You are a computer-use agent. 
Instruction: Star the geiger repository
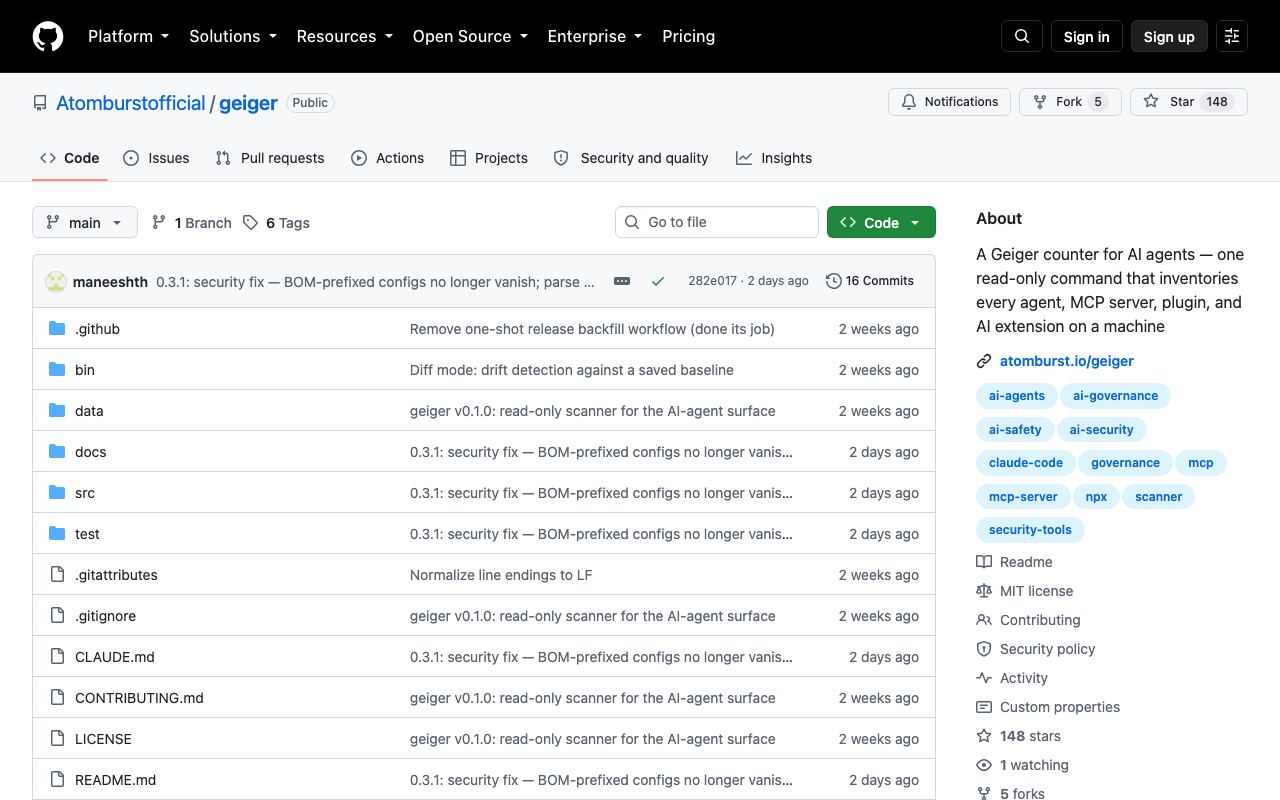[x=1189, y=102]
